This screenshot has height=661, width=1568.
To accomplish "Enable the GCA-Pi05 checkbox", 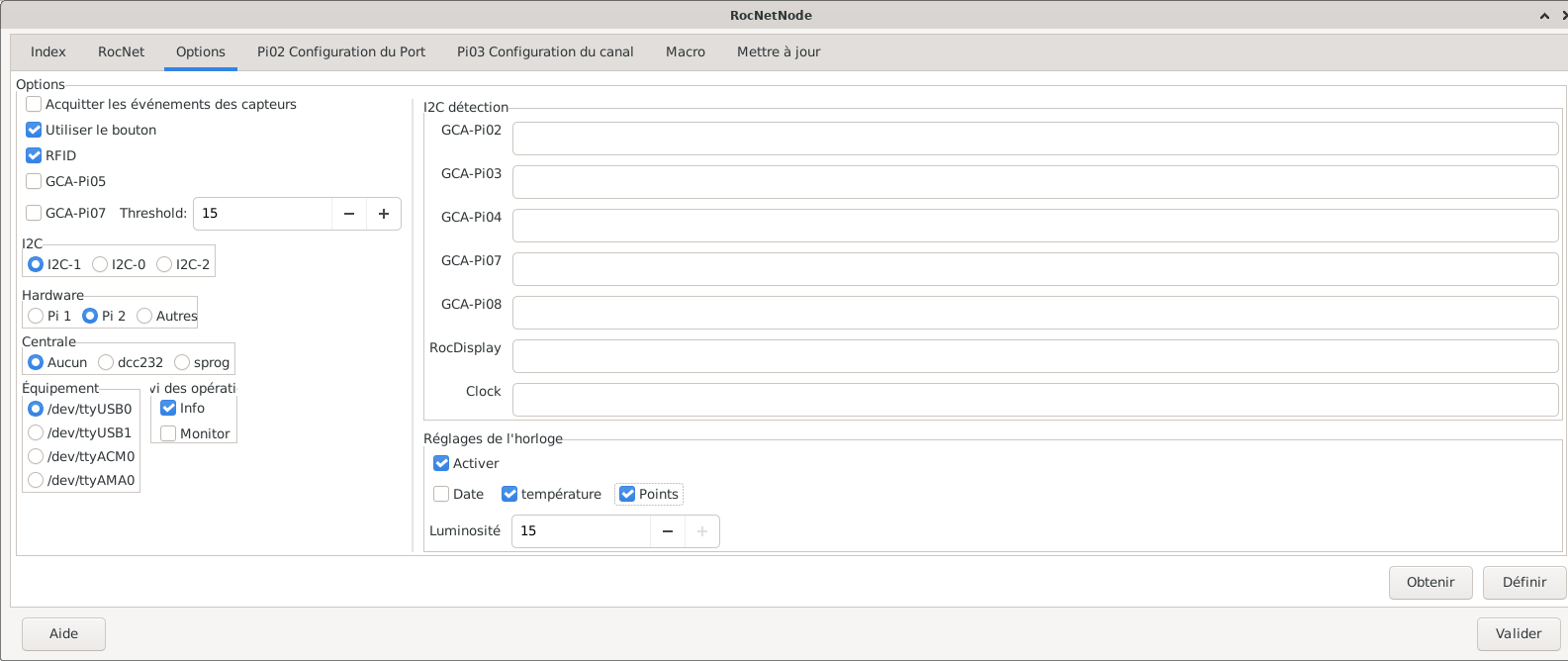I will (35, 181).
